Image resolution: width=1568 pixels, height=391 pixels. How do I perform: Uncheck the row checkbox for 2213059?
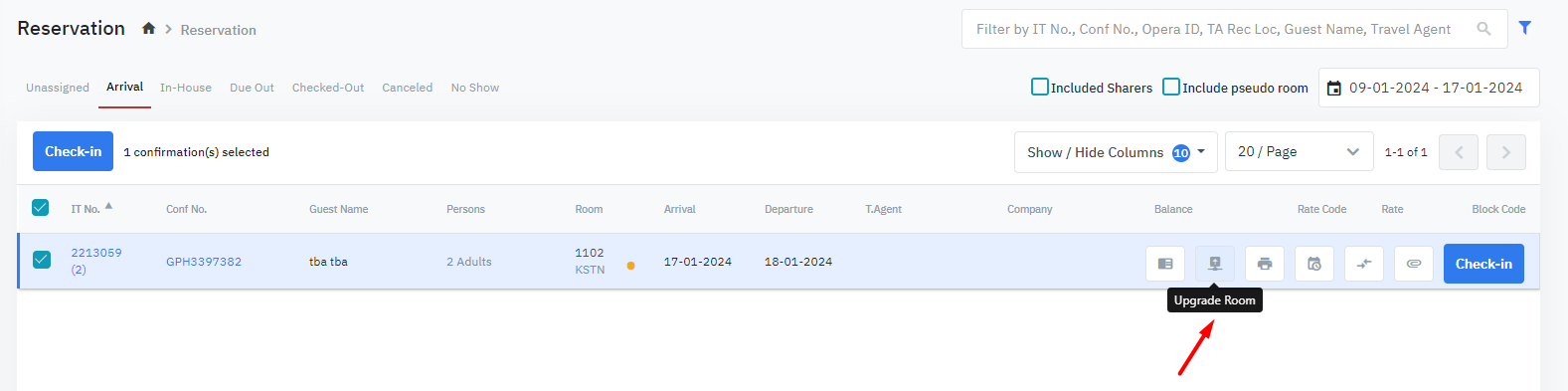pyautogui.click(x=42, y=260)
